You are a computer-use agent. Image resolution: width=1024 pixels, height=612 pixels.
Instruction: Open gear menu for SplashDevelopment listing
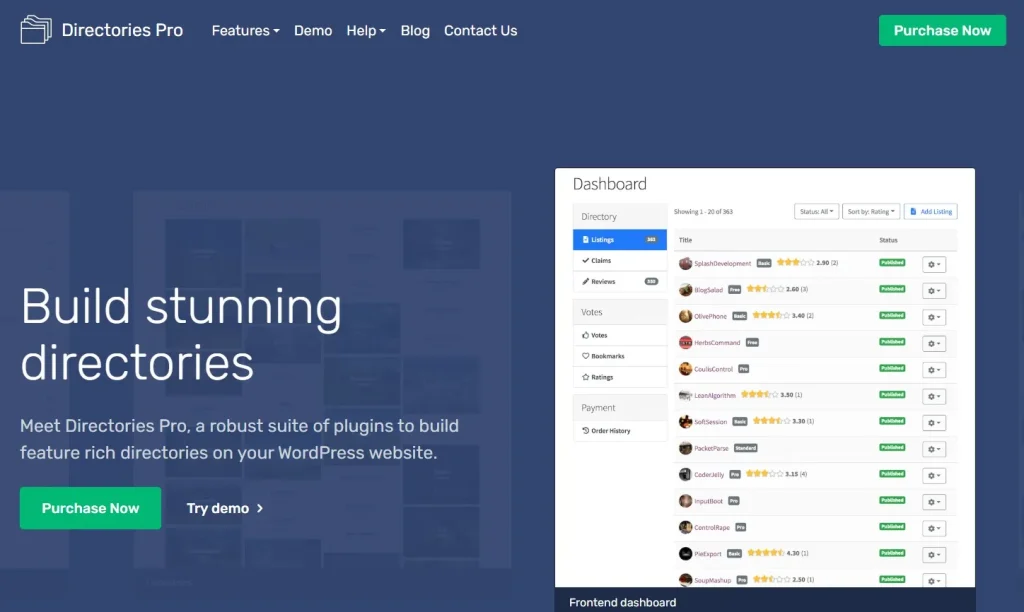point(934,265)
